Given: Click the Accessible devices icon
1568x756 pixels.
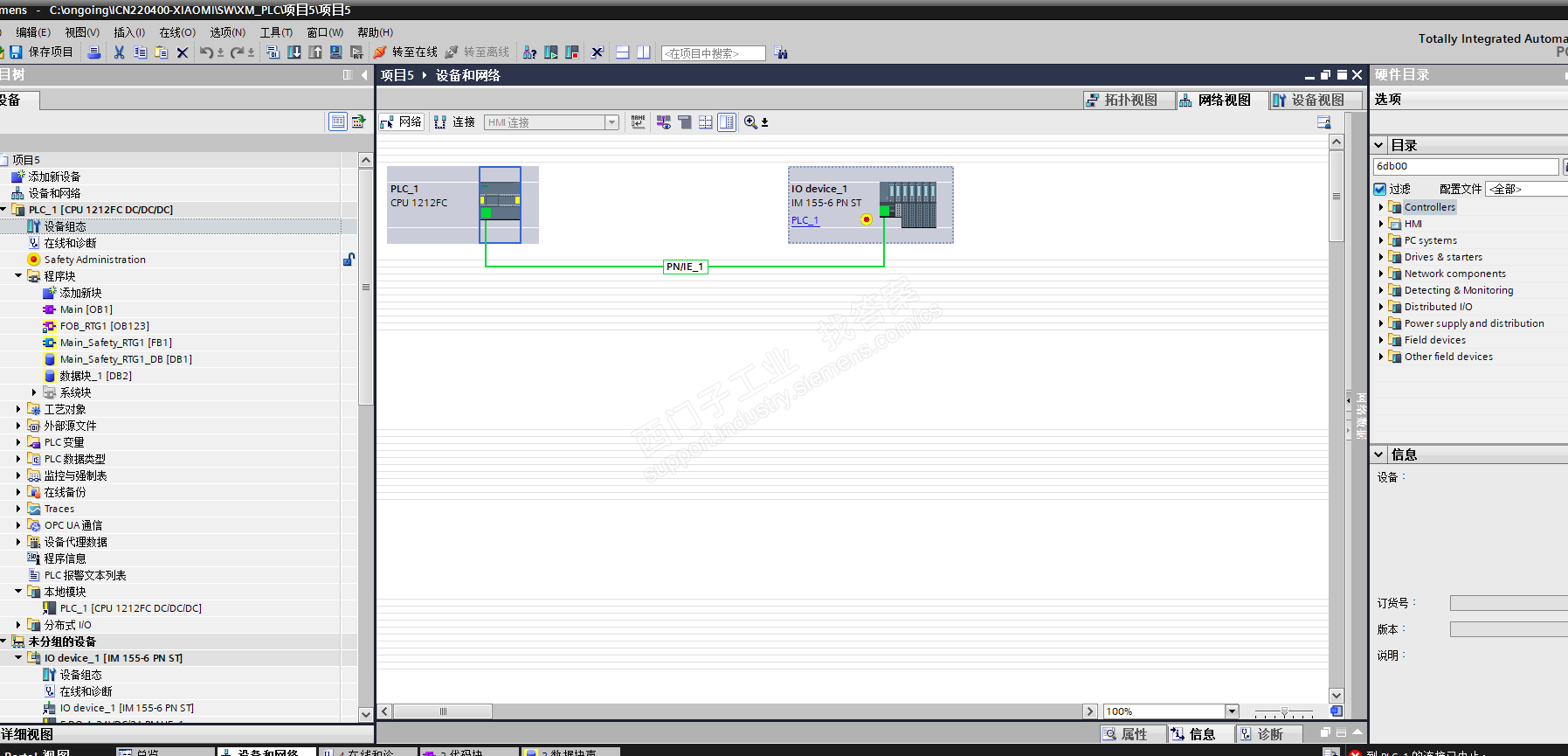Looking at the screenshot, I should pyautogui.click(x=529, y=52).
